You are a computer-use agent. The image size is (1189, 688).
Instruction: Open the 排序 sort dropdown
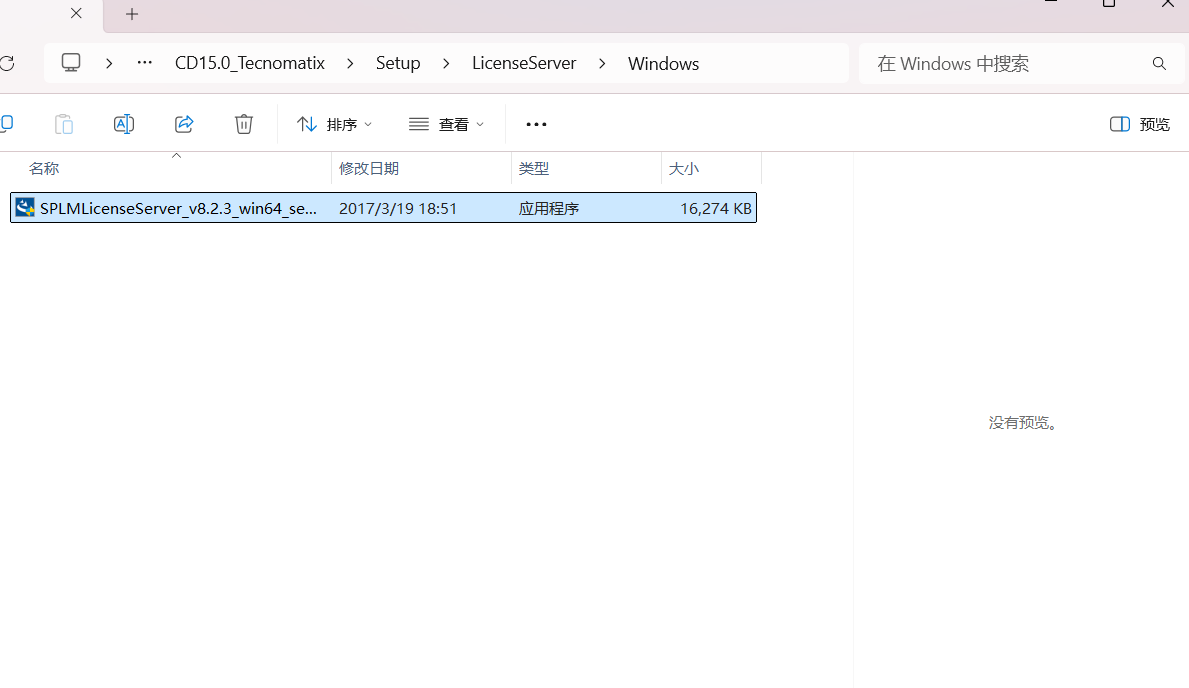point(334,124)
